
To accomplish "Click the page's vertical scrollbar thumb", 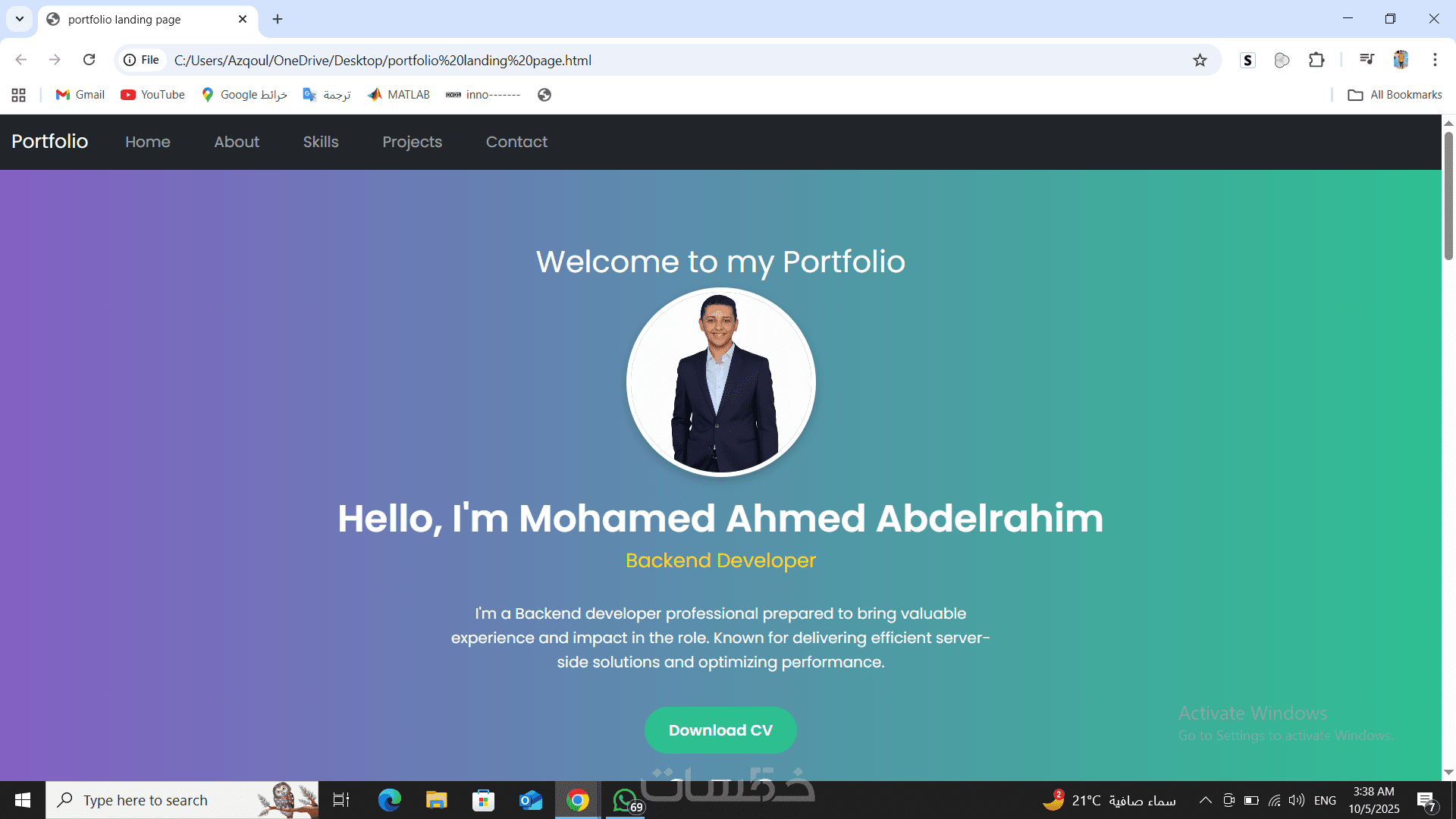I will [x=1448, y=196].
